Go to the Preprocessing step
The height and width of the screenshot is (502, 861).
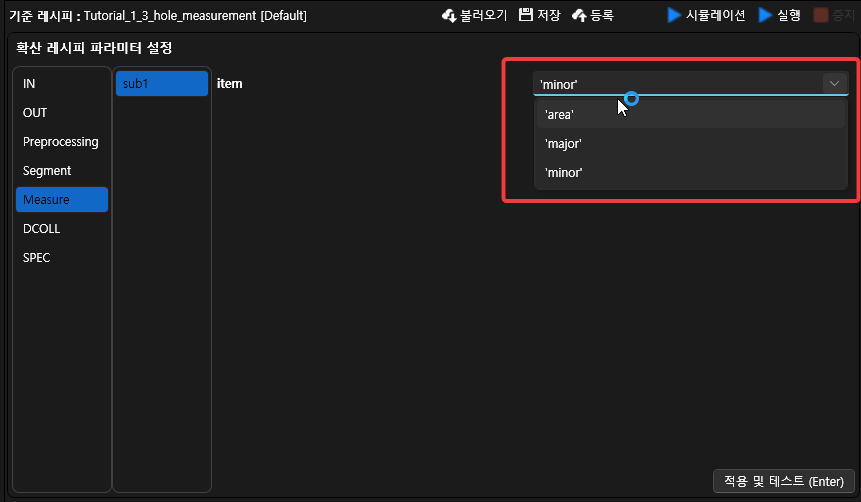pyautogui.click(x=61, y=142)
